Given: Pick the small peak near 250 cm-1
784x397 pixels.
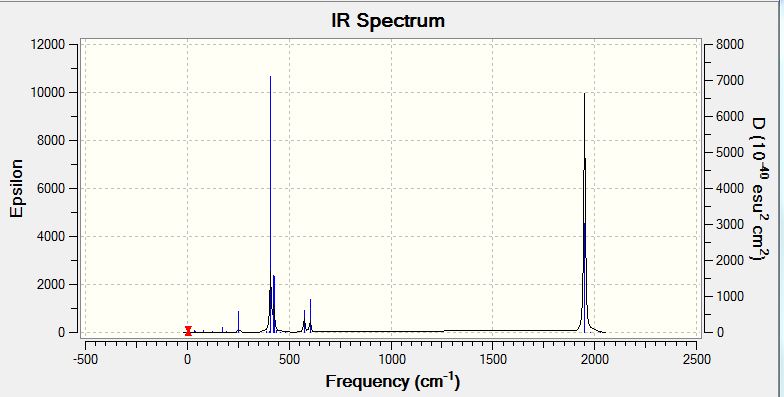Looking at the screenshot, I should click(238, 322).
